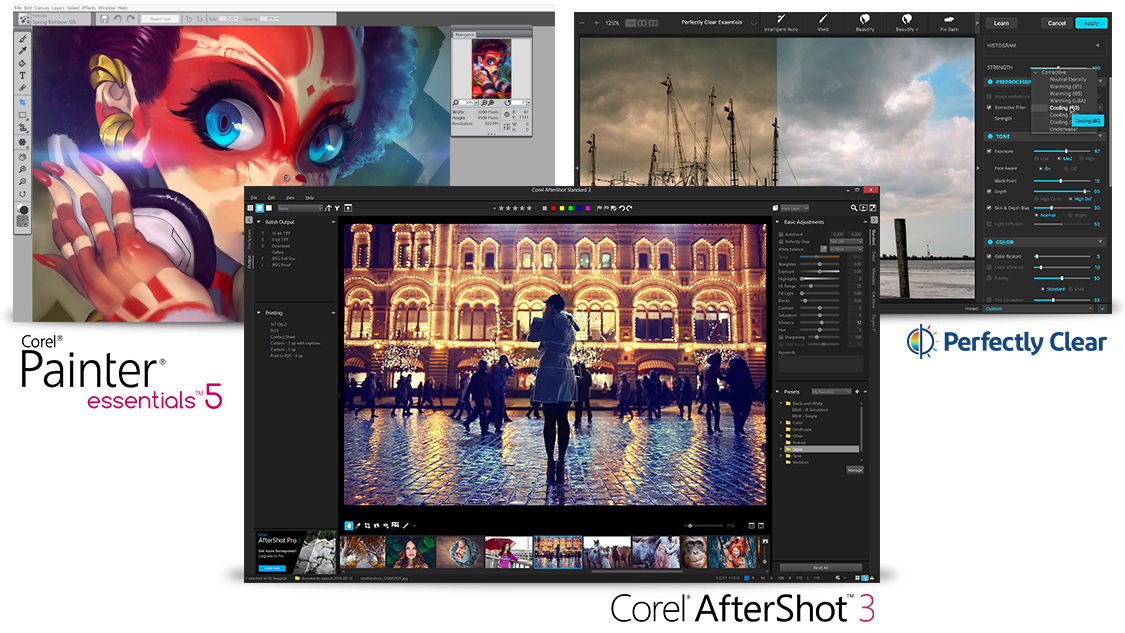Image resolution: width=1125 pixels, height=633 pixels.
Task: Select the Brush tool in Painter Essentials
Action: [22, 39]
